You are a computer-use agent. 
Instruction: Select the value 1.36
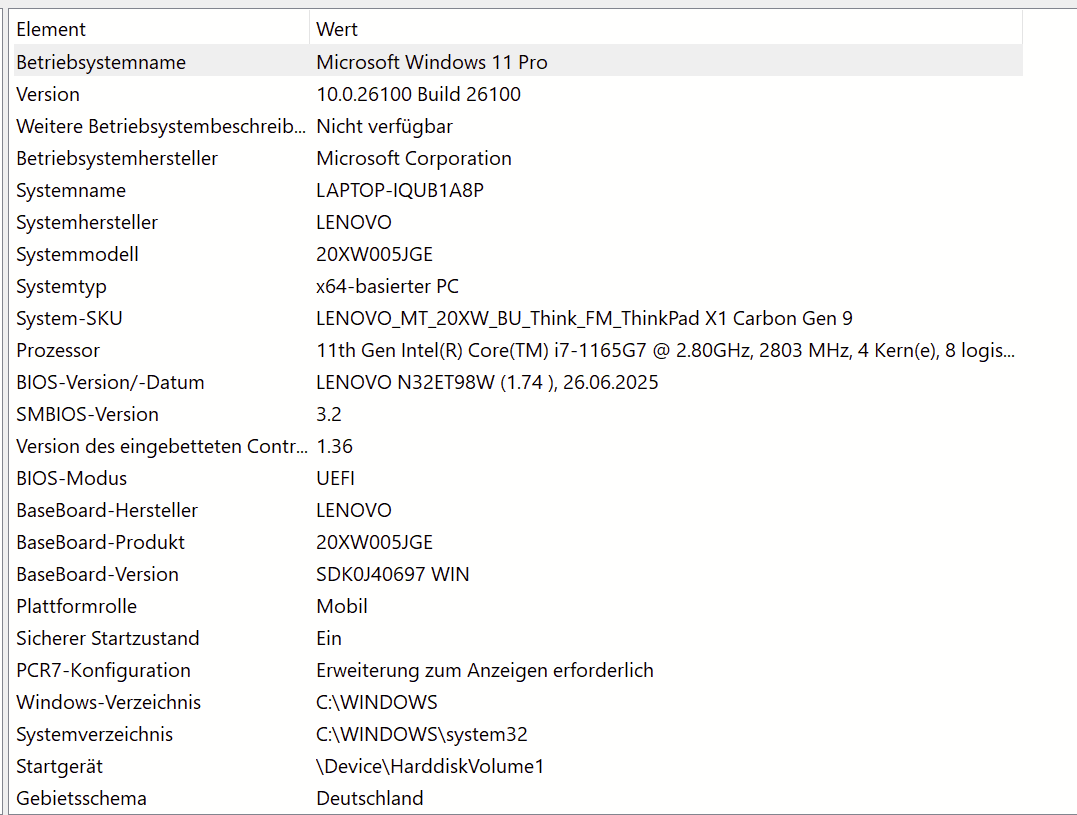tap(335, 447)
